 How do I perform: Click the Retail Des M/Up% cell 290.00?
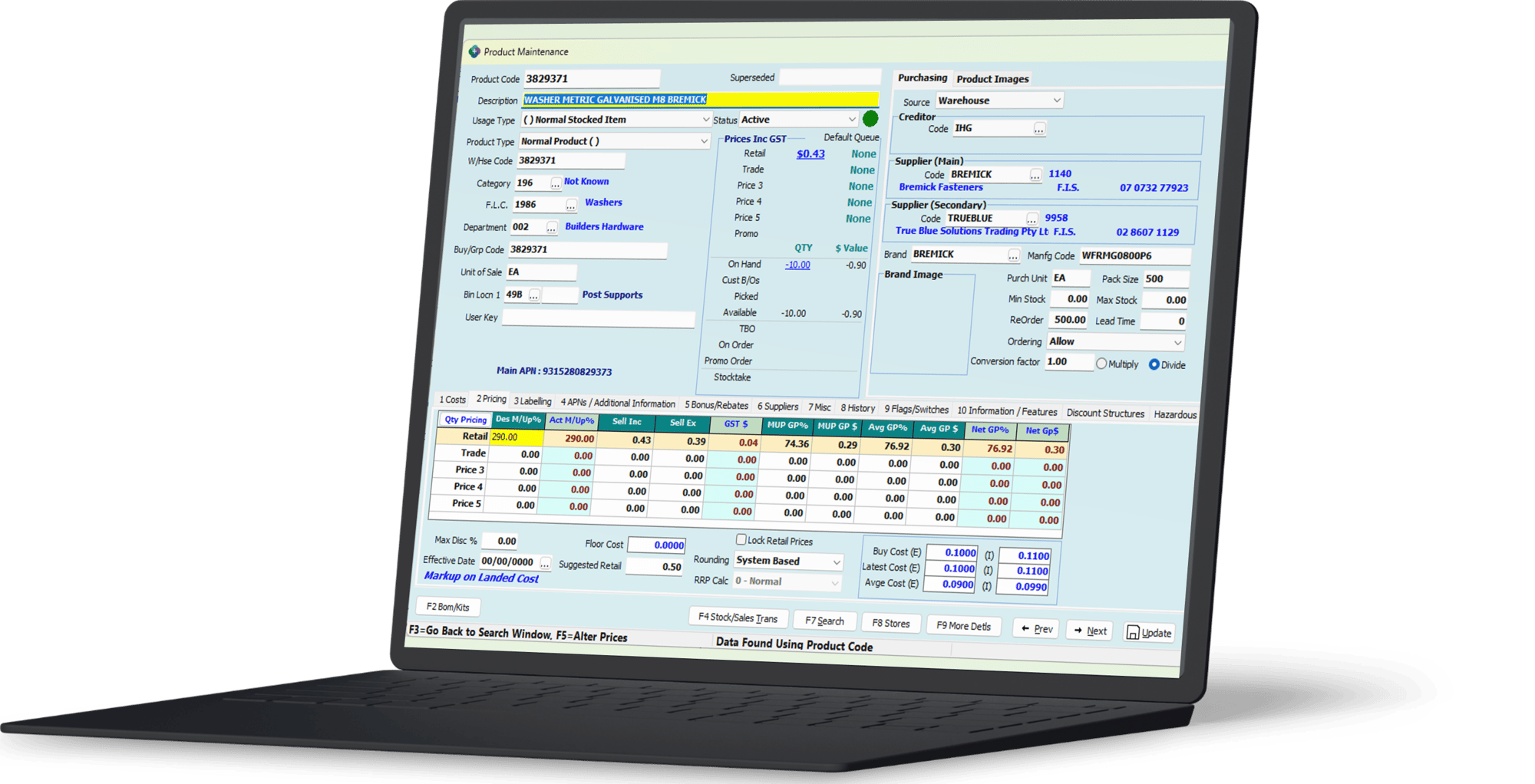(517, 437)
